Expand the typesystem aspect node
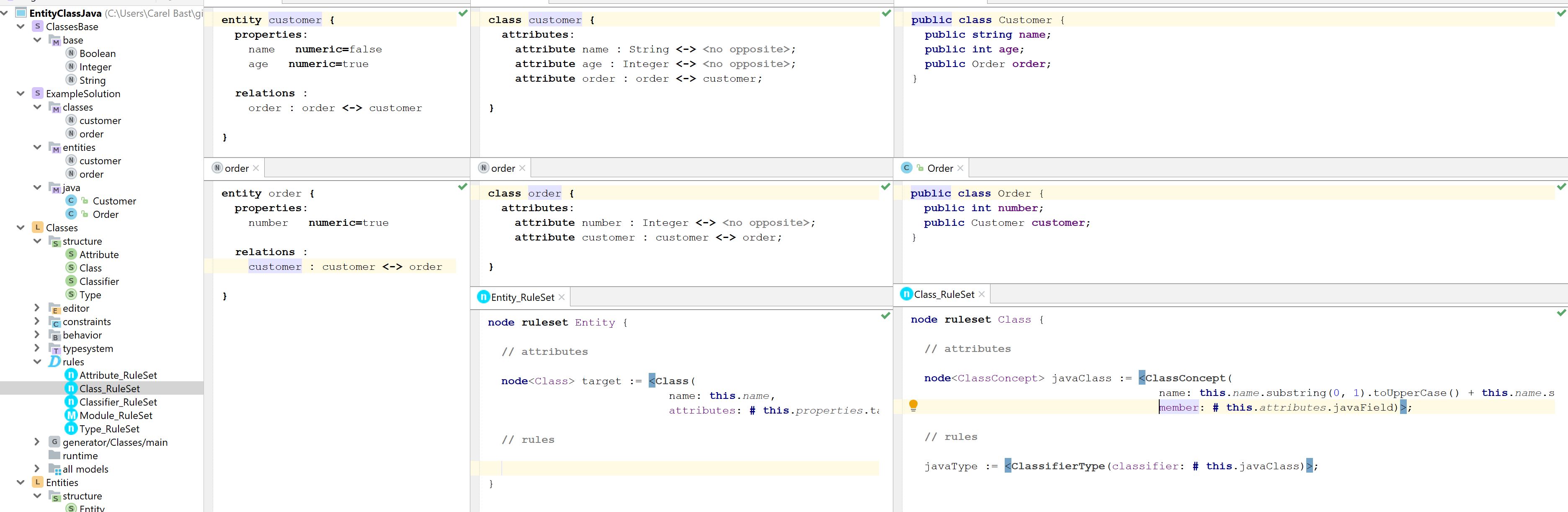 click(37, 348)
